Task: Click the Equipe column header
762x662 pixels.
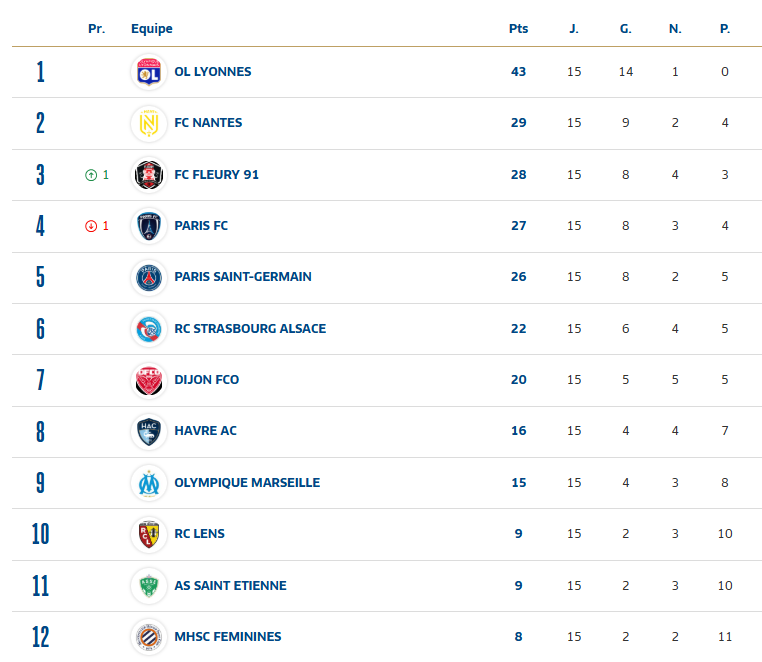Action: point(151,29)
